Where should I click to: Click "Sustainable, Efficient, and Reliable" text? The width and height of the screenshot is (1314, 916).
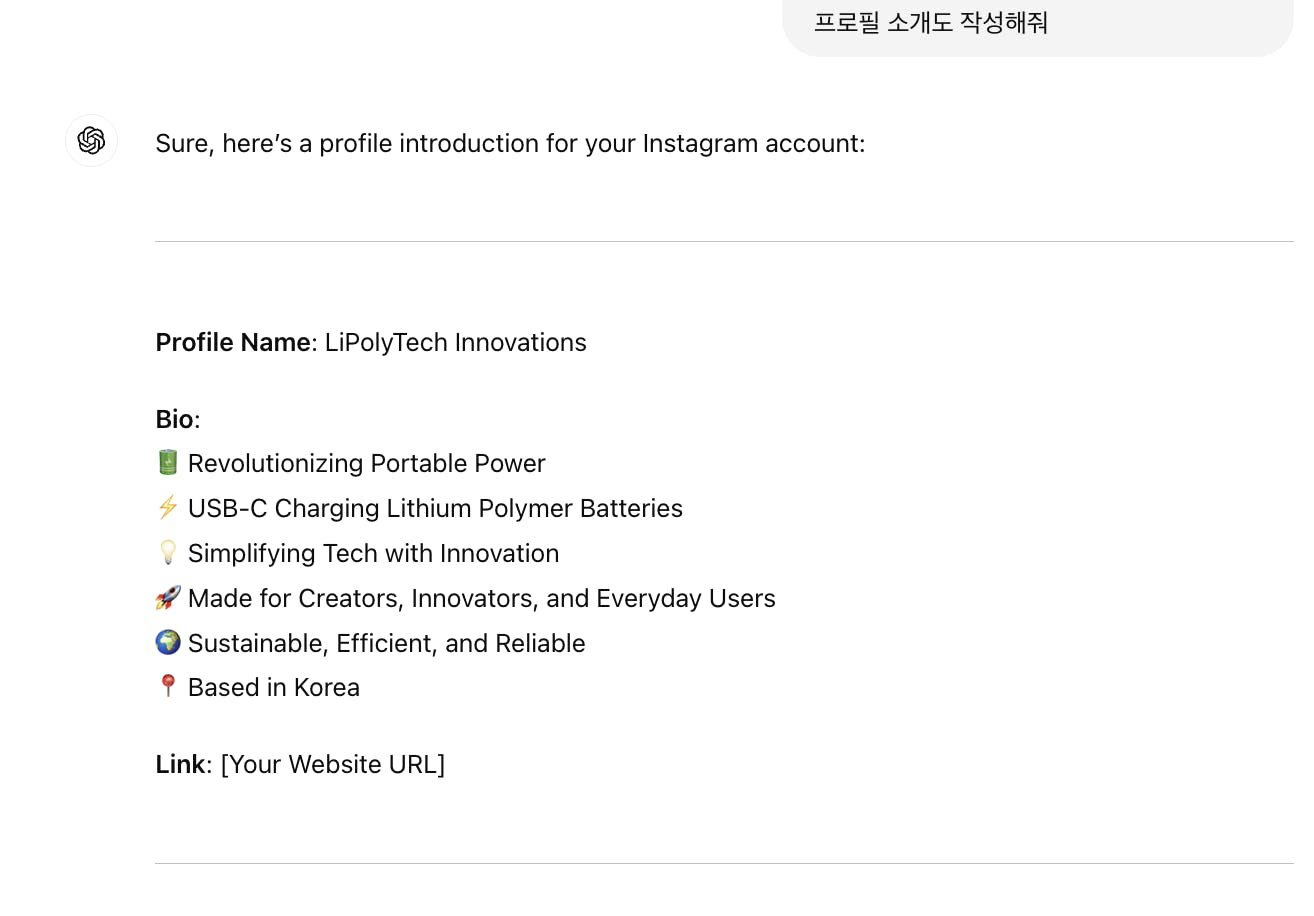[x=386, y=643]
